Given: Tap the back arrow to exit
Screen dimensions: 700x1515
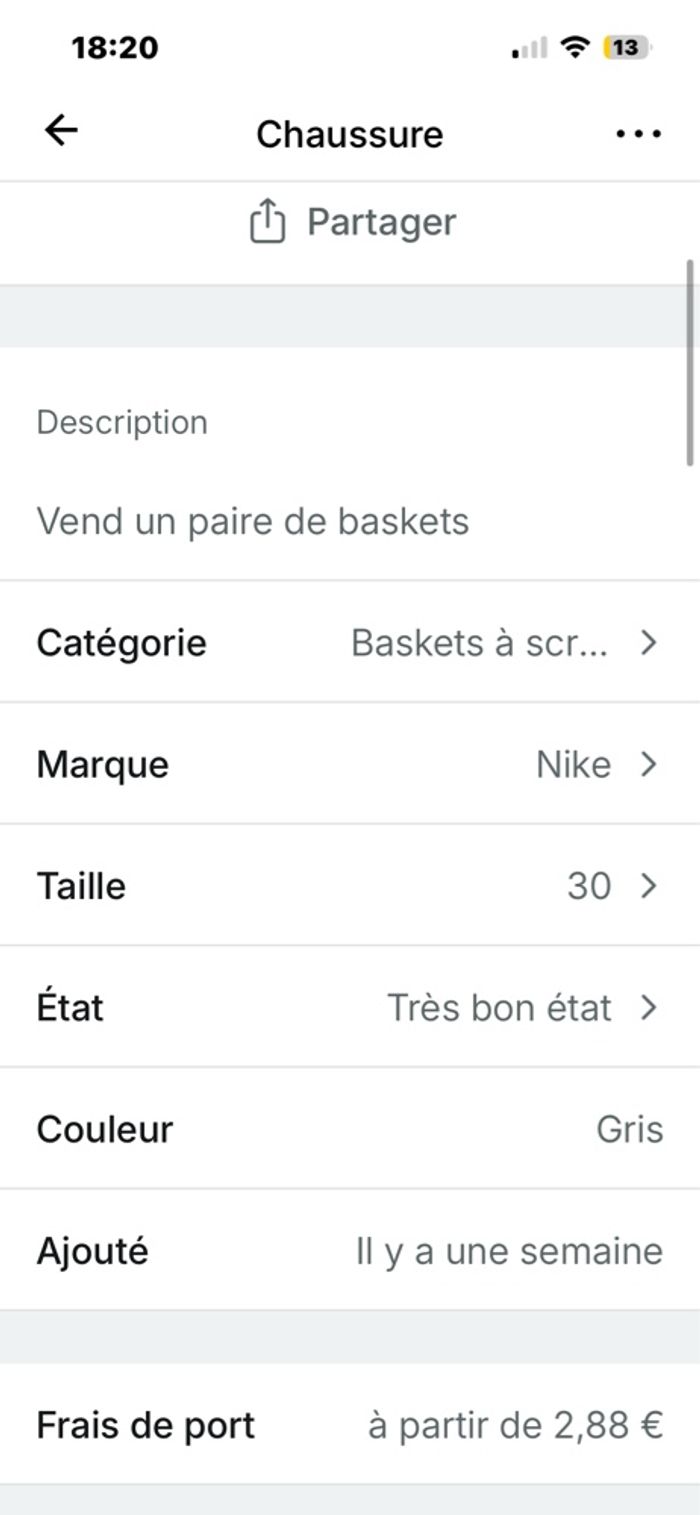Looking at the screenshot, I should click(60, 129).
